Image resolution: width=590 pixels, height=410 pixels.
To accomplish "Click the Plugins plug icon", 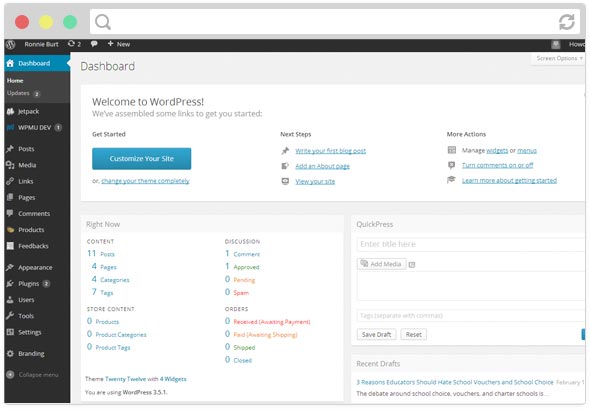I will point(10,284).
